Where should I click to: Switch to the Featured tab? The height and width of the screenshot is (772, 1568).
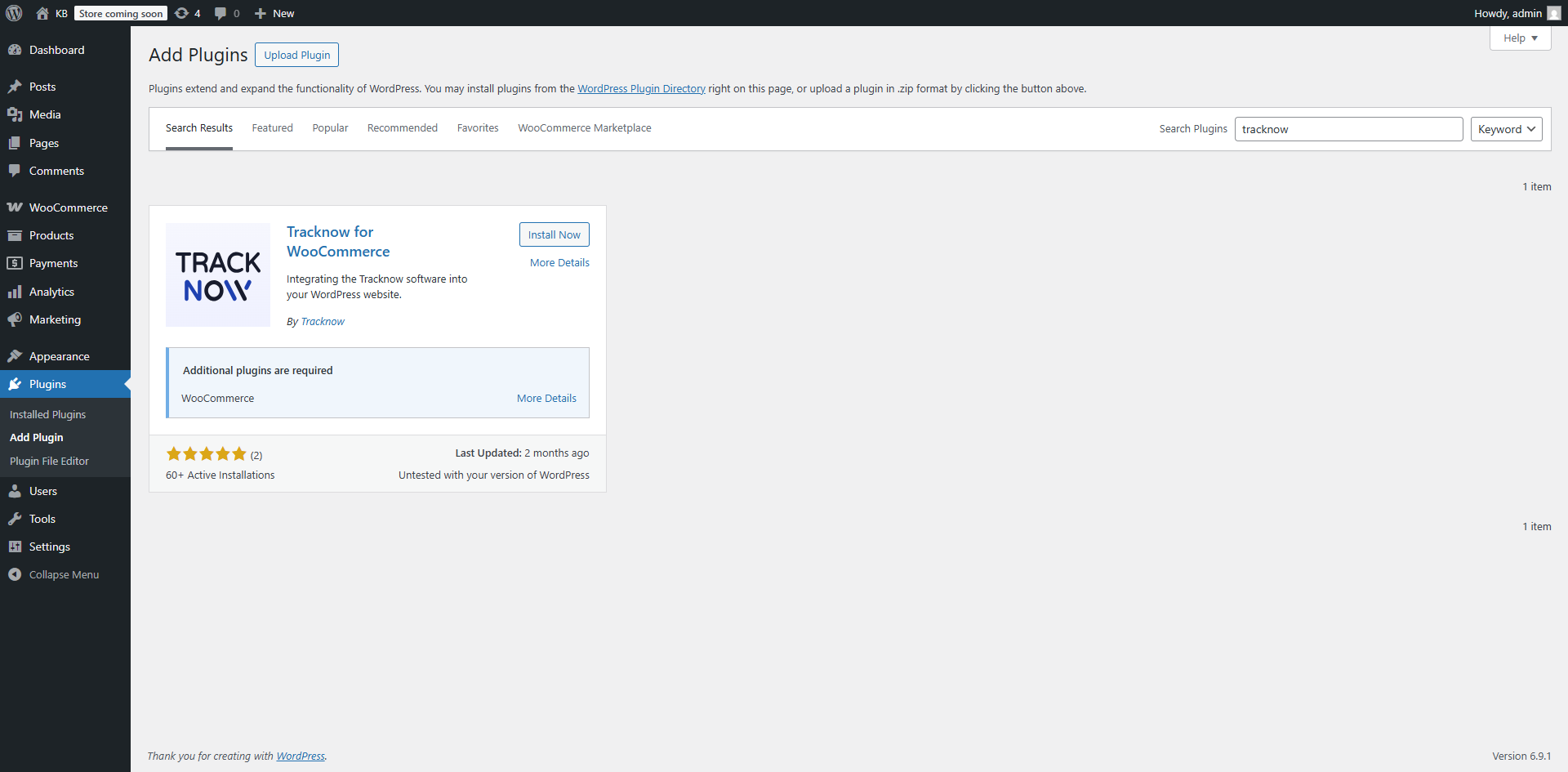pos(272,128)
